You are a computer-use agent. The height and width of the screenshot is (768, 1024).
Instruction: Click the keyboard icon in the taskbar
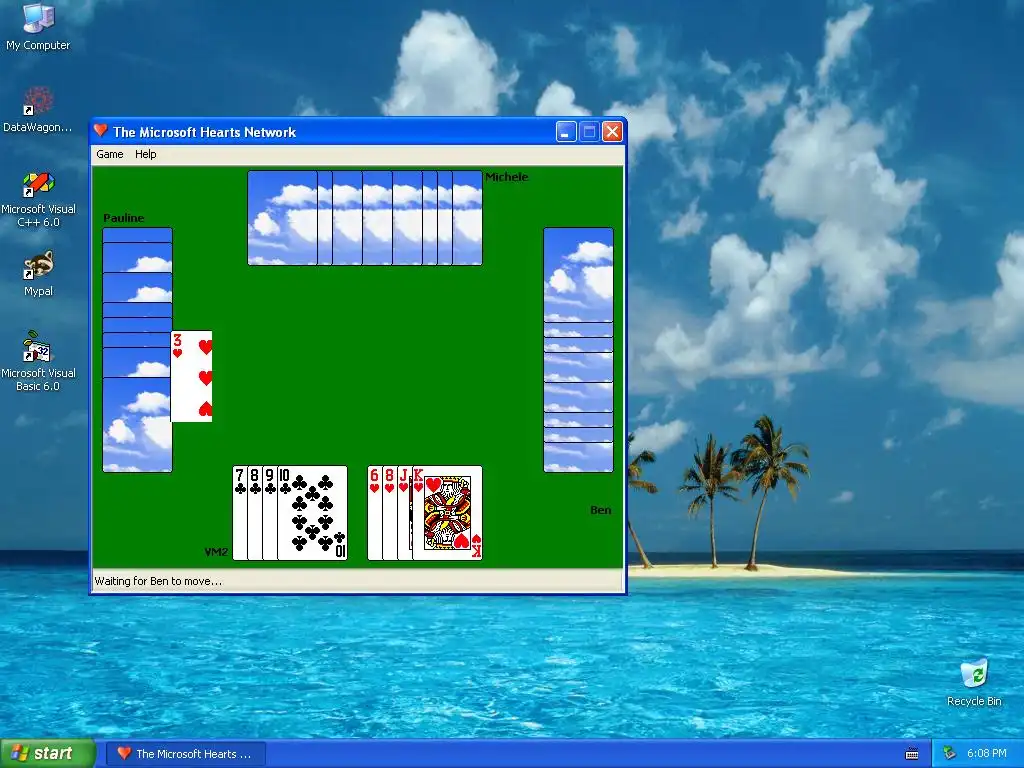click(912, 754)
